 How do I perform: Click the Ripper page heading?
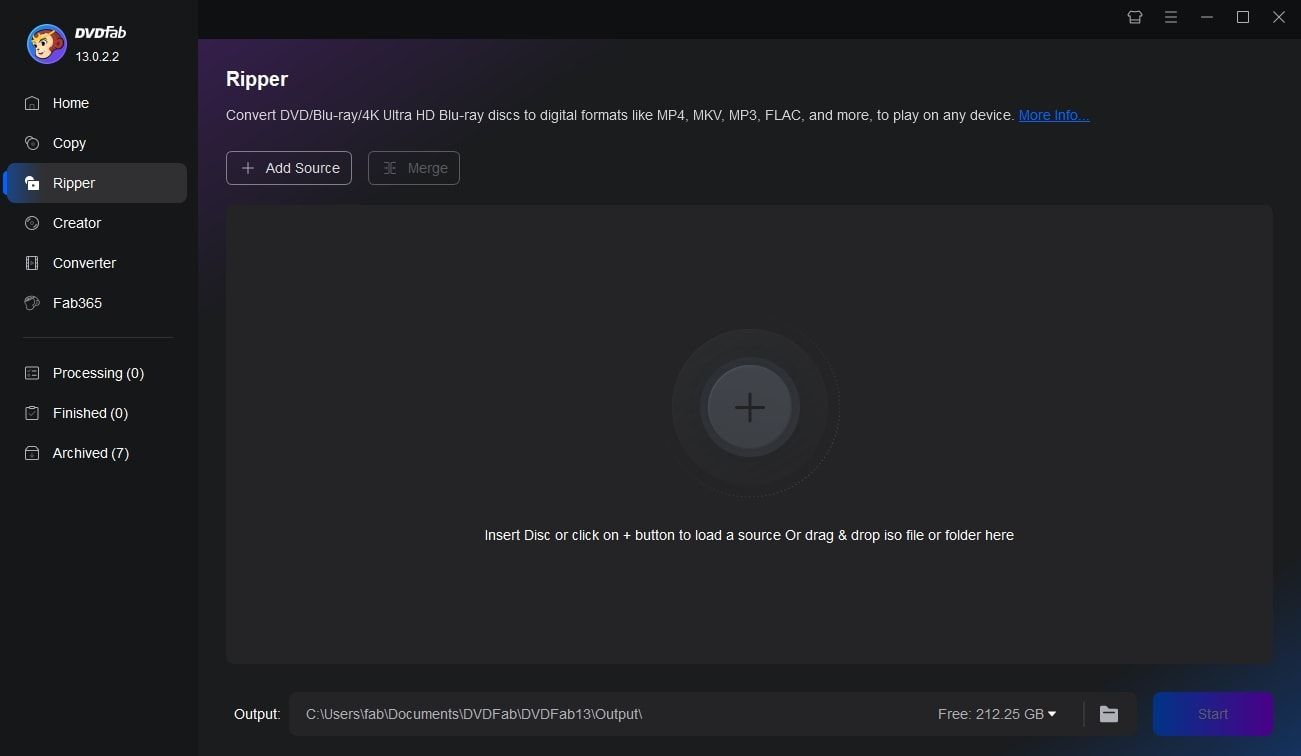click(x=257, y=79)
